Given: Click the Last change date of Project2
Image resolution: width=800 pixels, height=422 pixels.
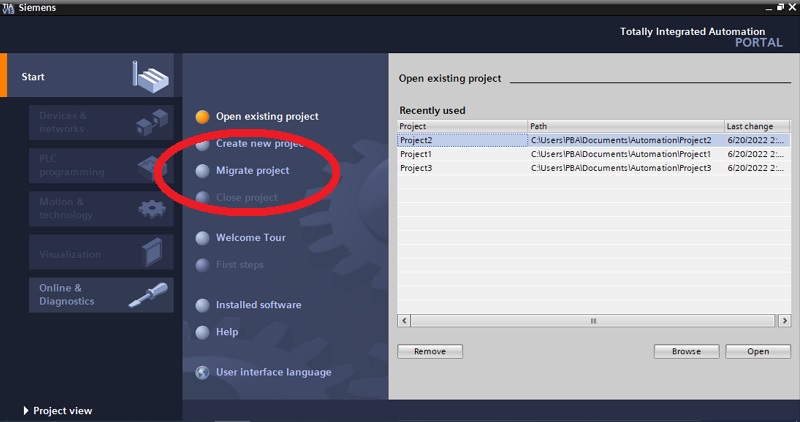Looking at the screenshot, I should [757, 140].
